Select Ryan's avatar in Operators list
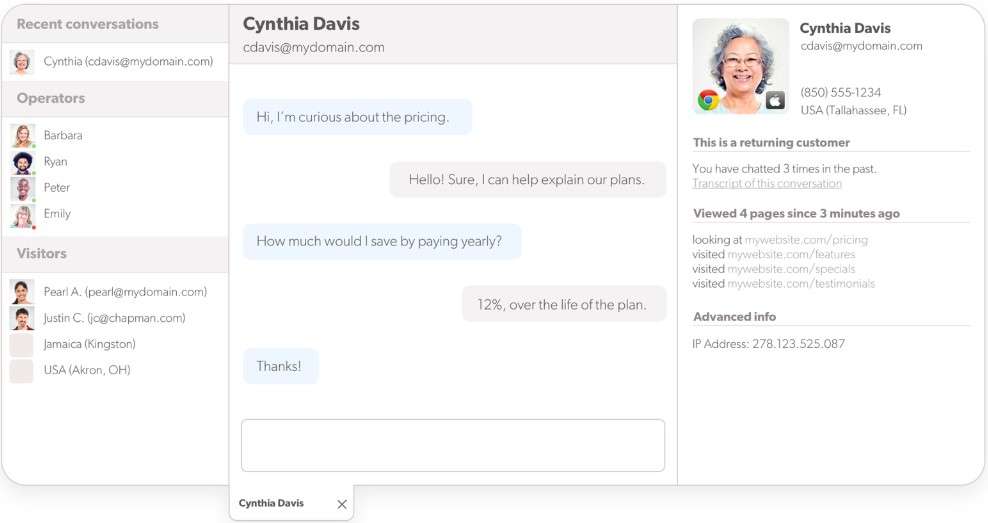The height and width of the screenshot is (523, 988). [23, 162]
